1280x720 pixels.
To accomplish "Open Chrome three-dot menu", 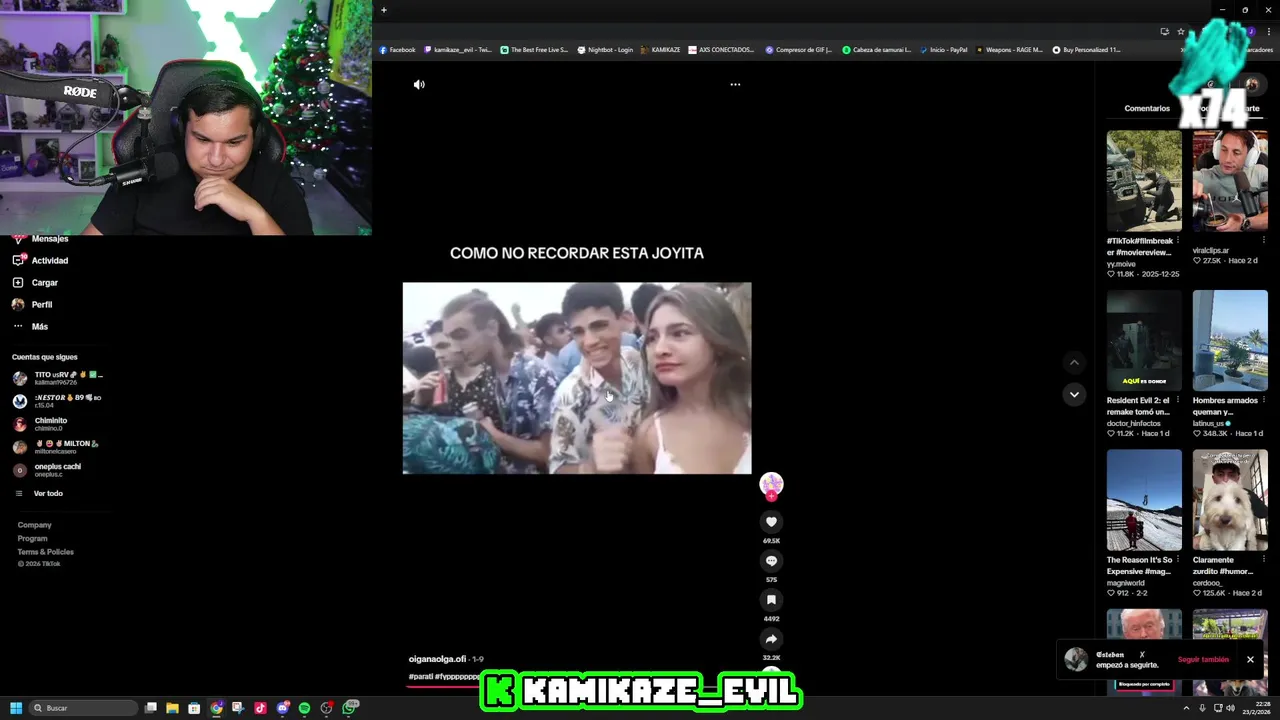I will [1269, 32].
